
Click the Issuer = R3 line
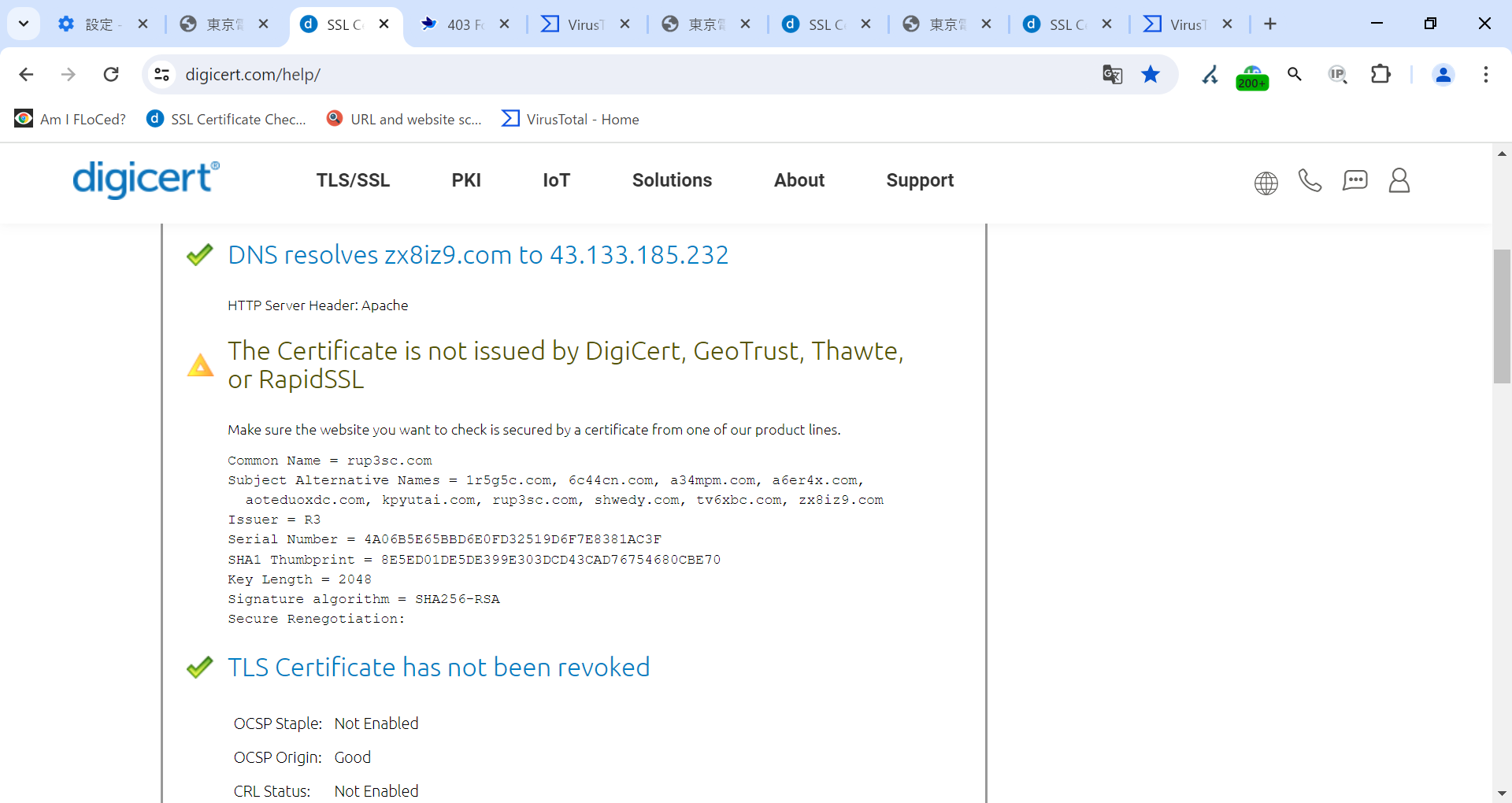coord(274,520)
